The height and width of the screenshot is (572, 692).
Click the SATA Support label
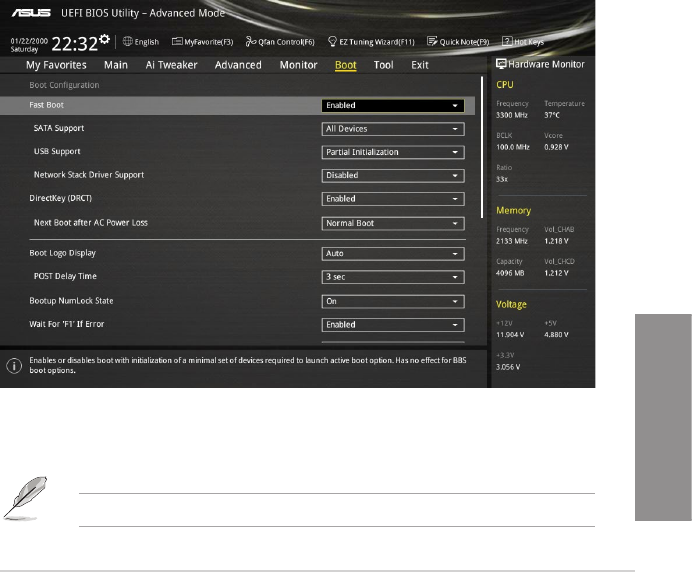pos(59,128)
